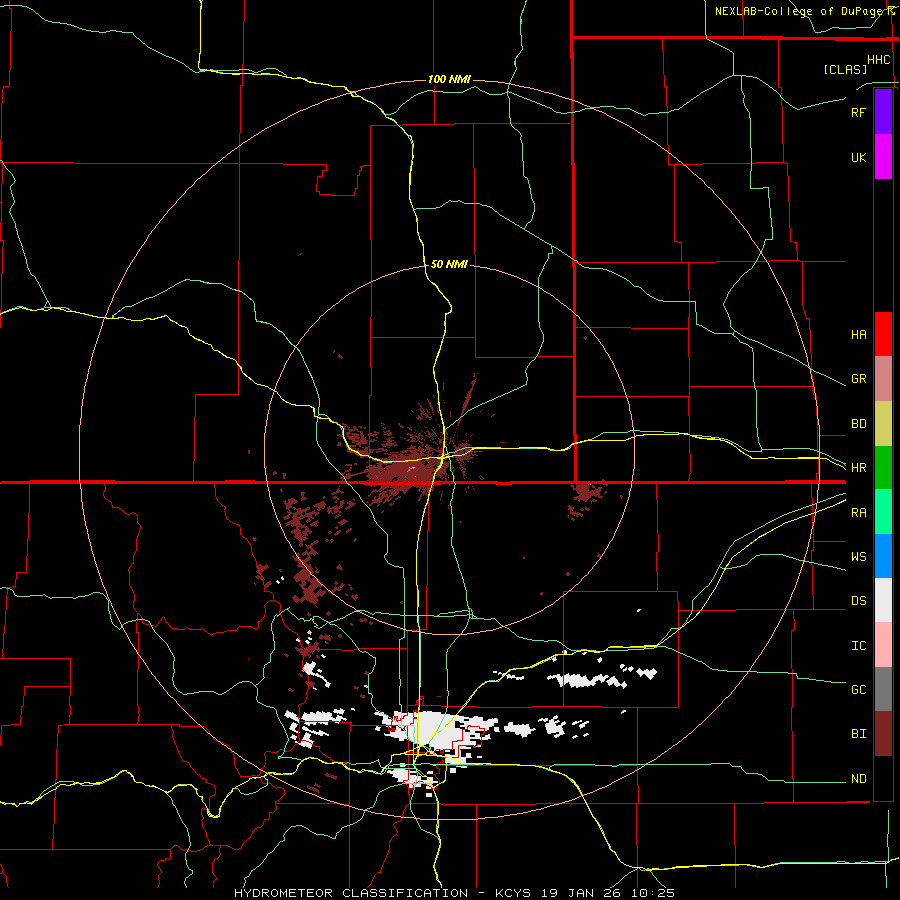This screenshot has height=900, width=900.
Task: Click the gray GC legend swatch
Action: [x=883, y=689]
